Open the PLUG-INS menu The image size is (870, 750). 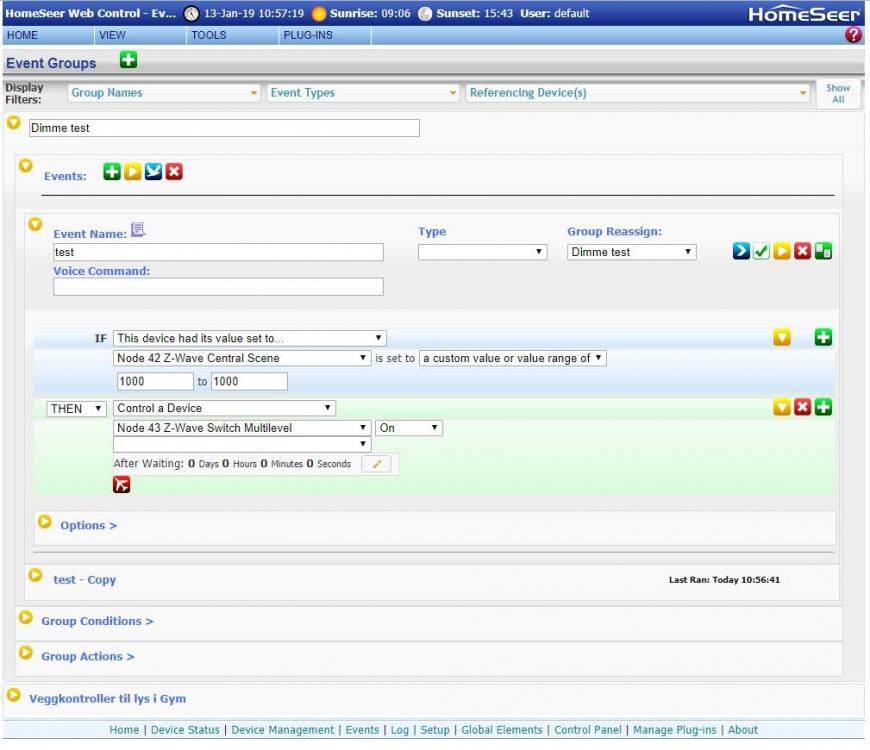point(307,35)
